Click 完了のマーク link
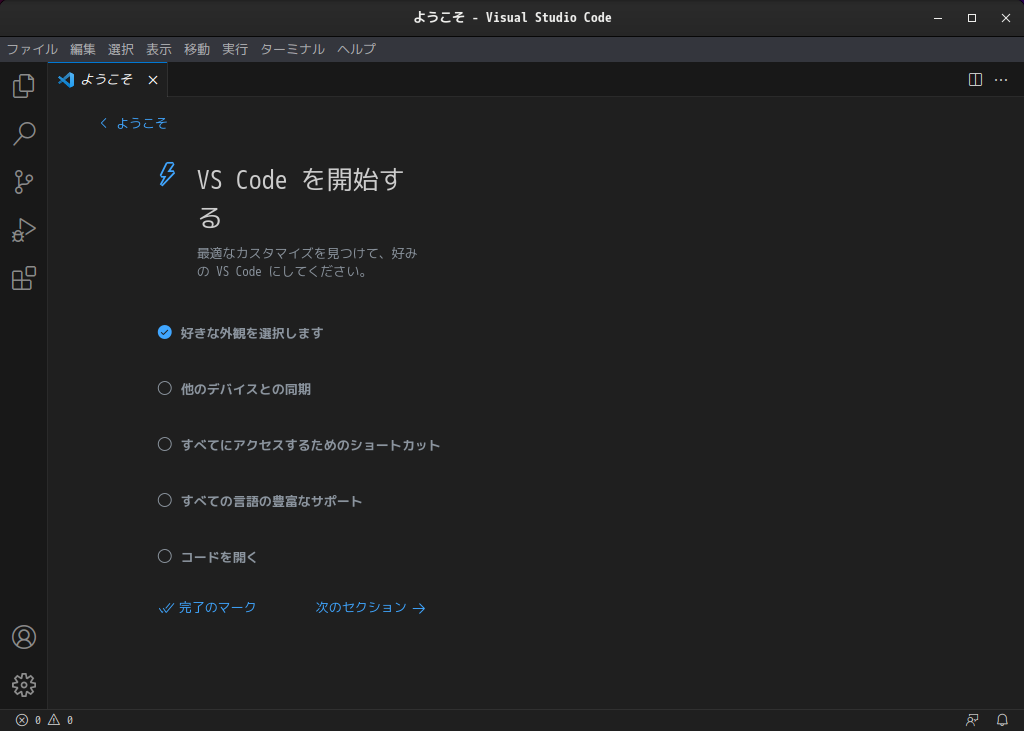The height and width of the screenshot is (731, 1024). click(x=208, y=608)
